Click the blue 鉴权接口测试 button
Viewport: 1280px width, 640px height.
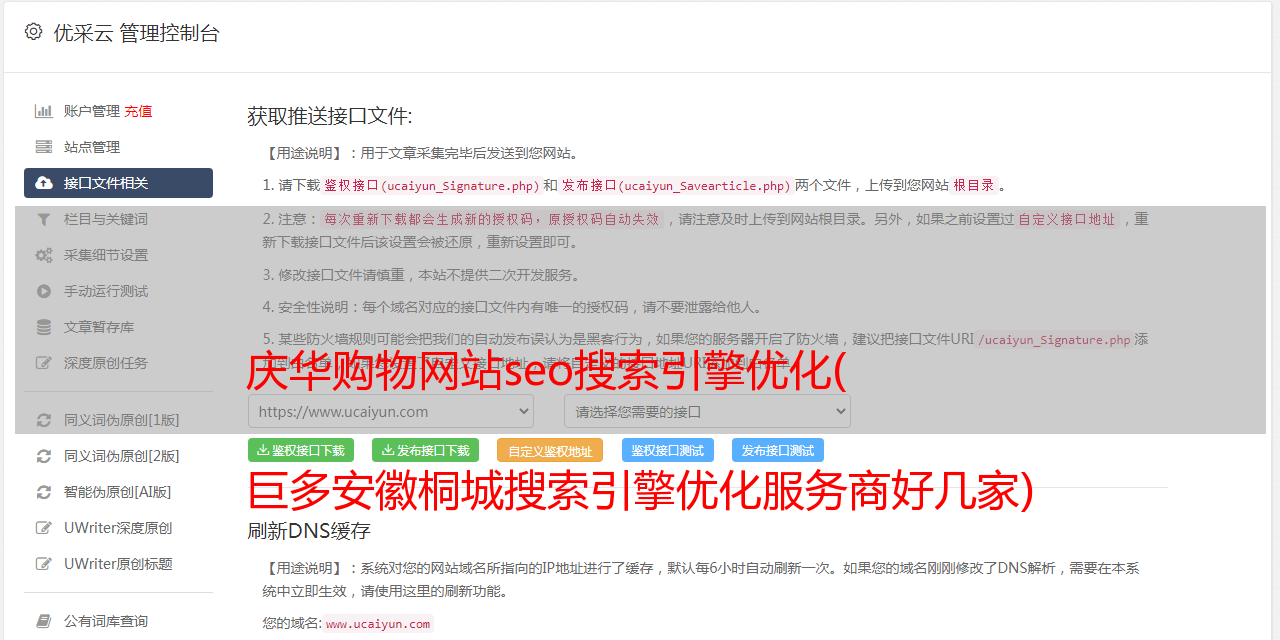tap(668, 450)
